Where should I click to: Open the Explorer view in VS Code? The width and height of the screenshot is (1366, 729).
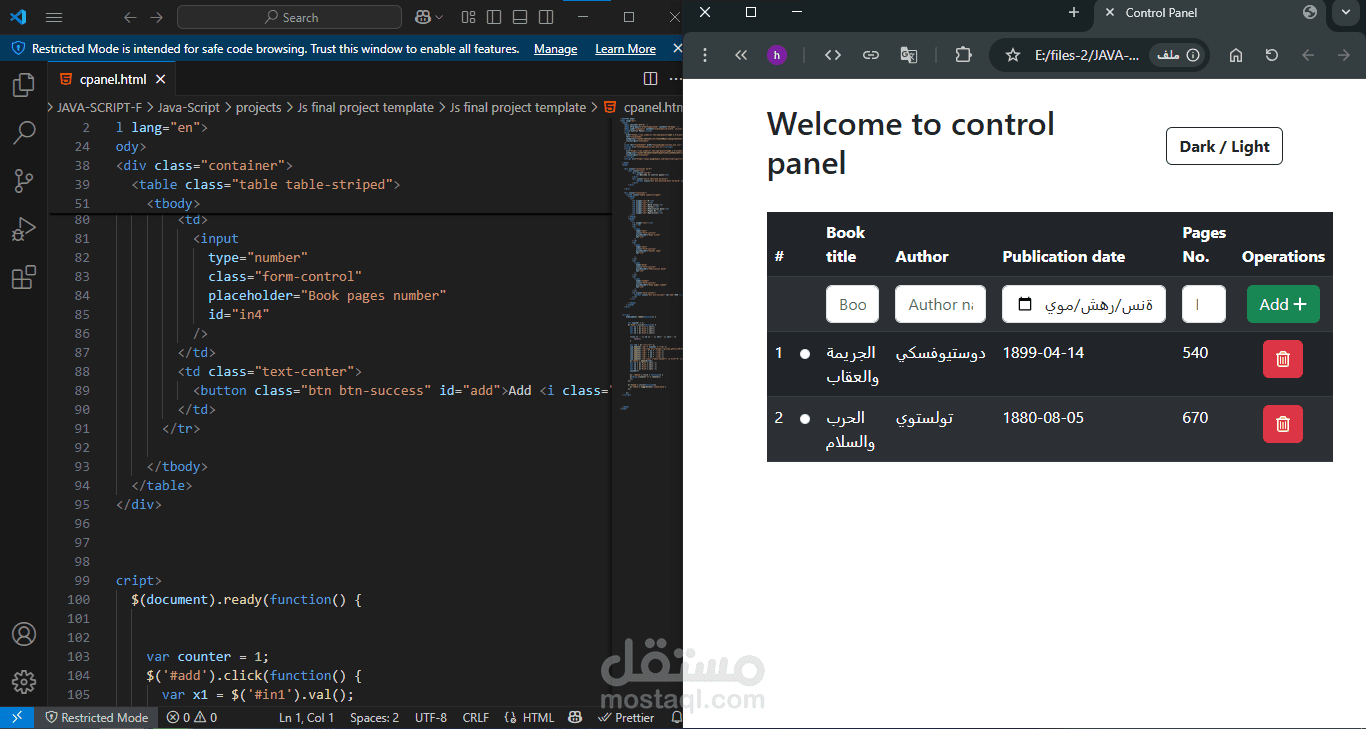(x=23, y=85)
